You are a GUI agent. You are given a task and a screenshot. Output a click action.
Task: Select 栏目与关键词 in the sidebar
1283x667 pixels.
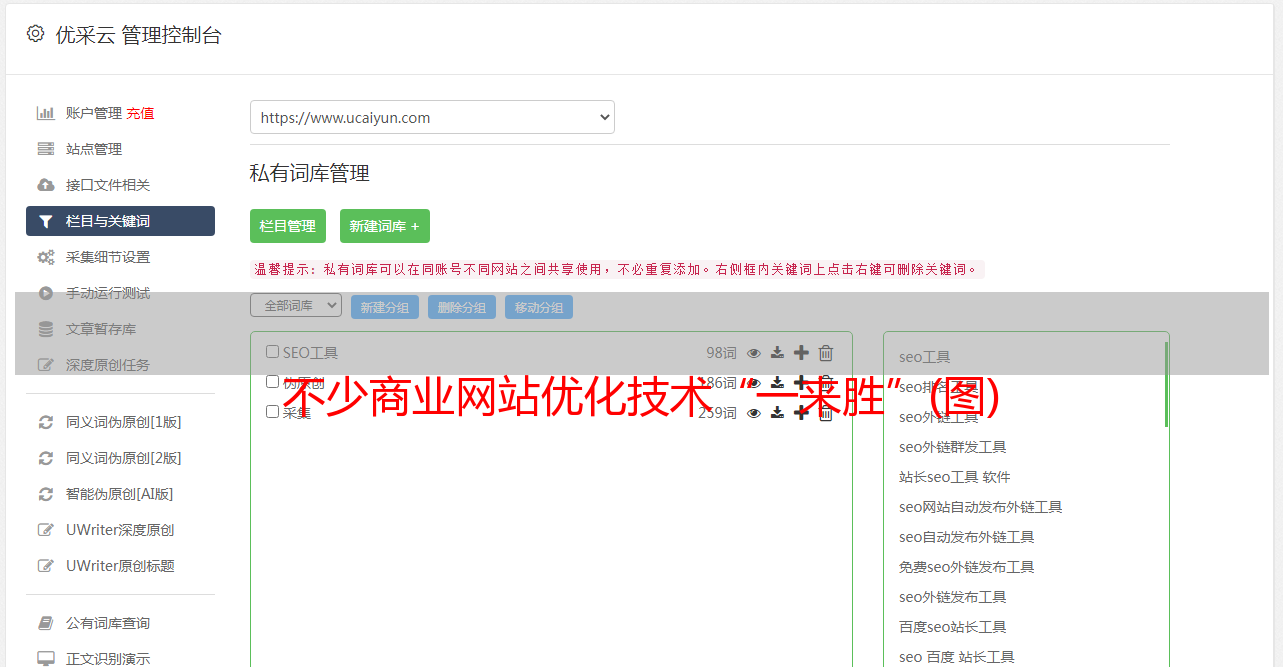click(x=120, y=221)
